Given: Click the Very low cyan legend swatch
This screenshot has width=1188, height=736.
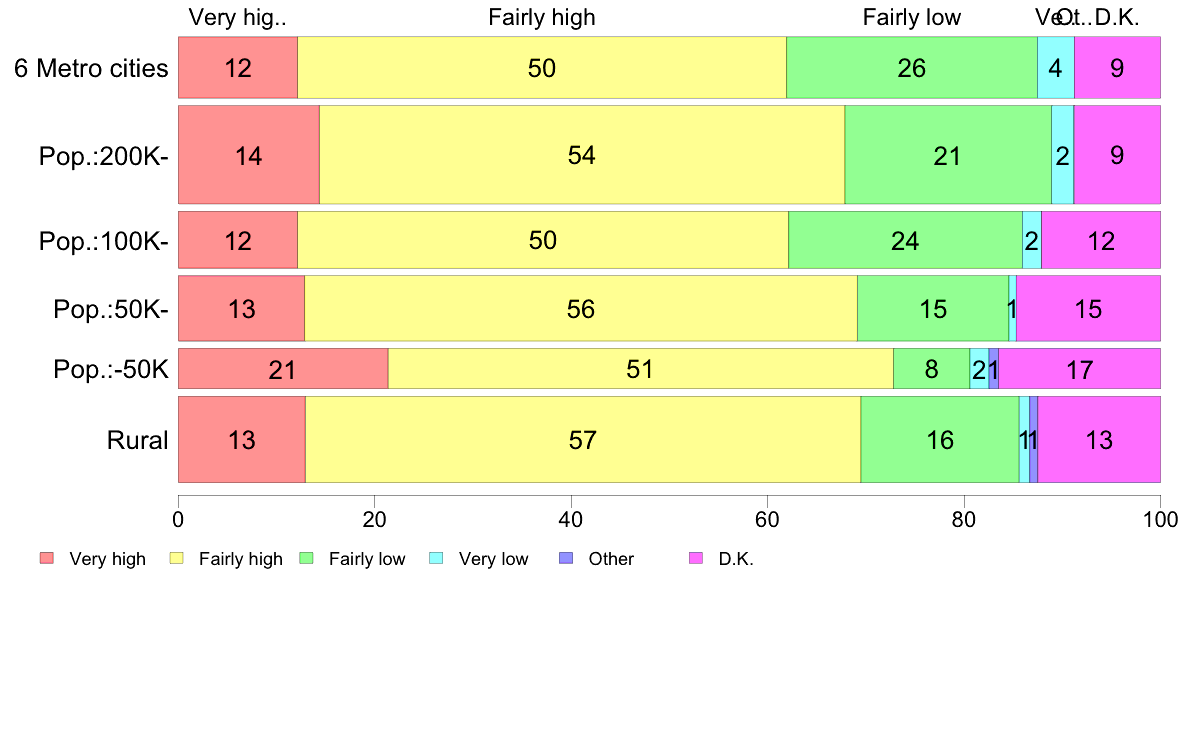Looking at the screenshot, I should coord(436,559).
